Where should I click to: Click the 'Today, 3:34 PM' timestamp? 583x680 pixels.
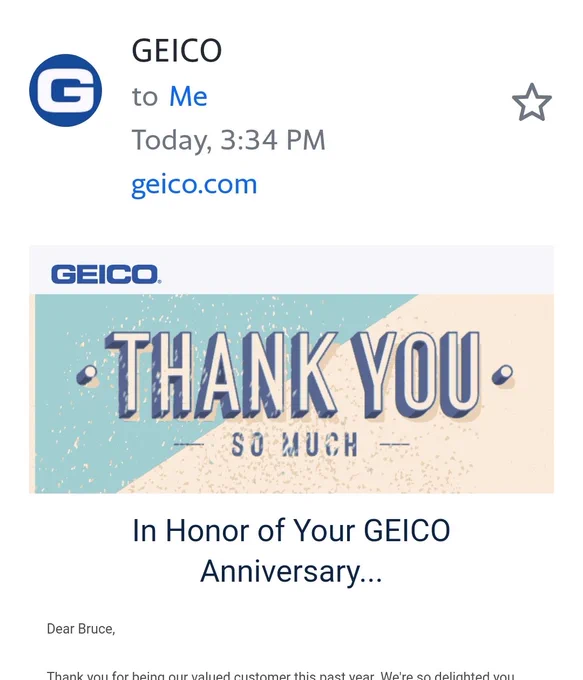(229, 140)
